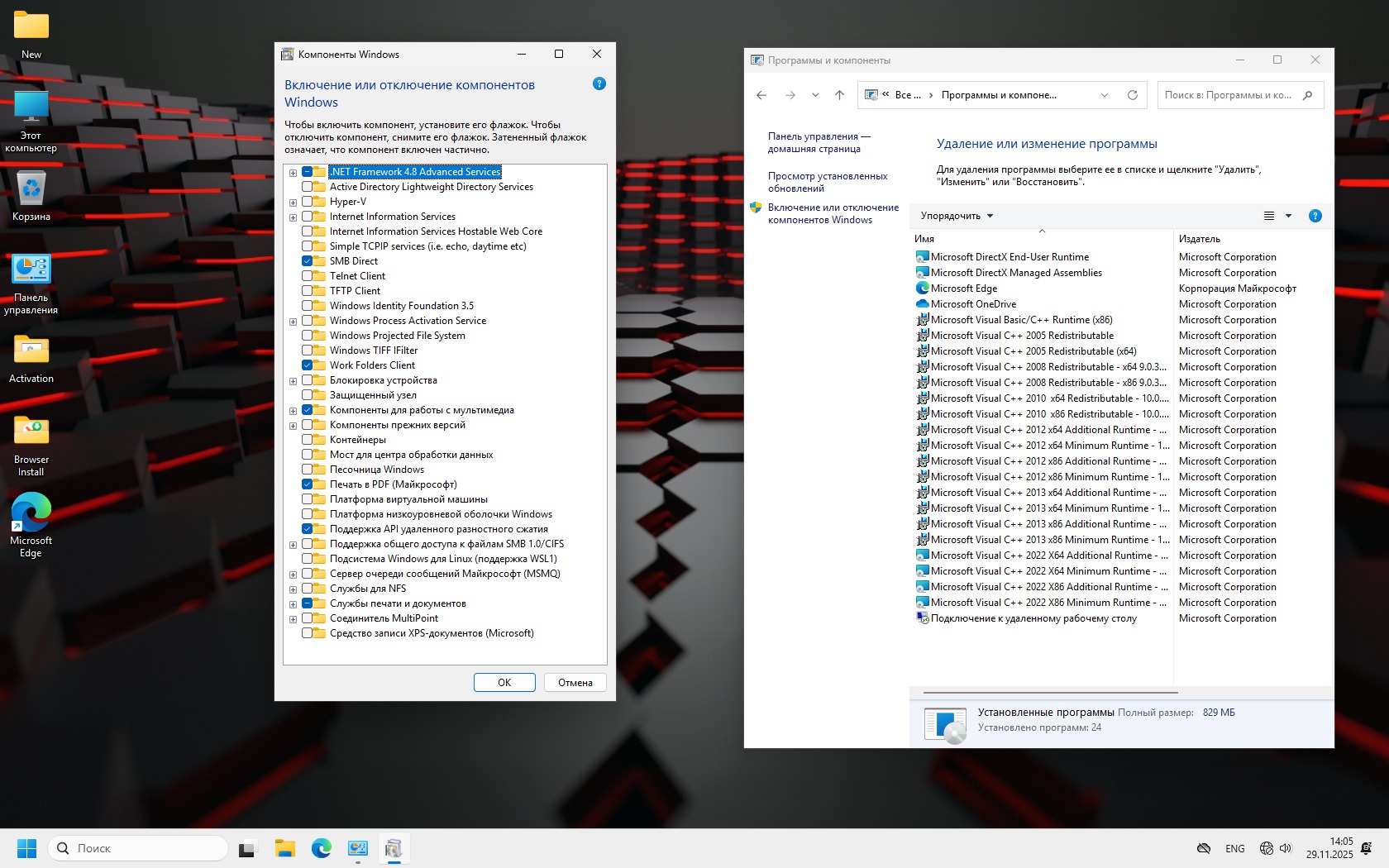Click the up-directory arrow icon

click(x=839, y=95)
